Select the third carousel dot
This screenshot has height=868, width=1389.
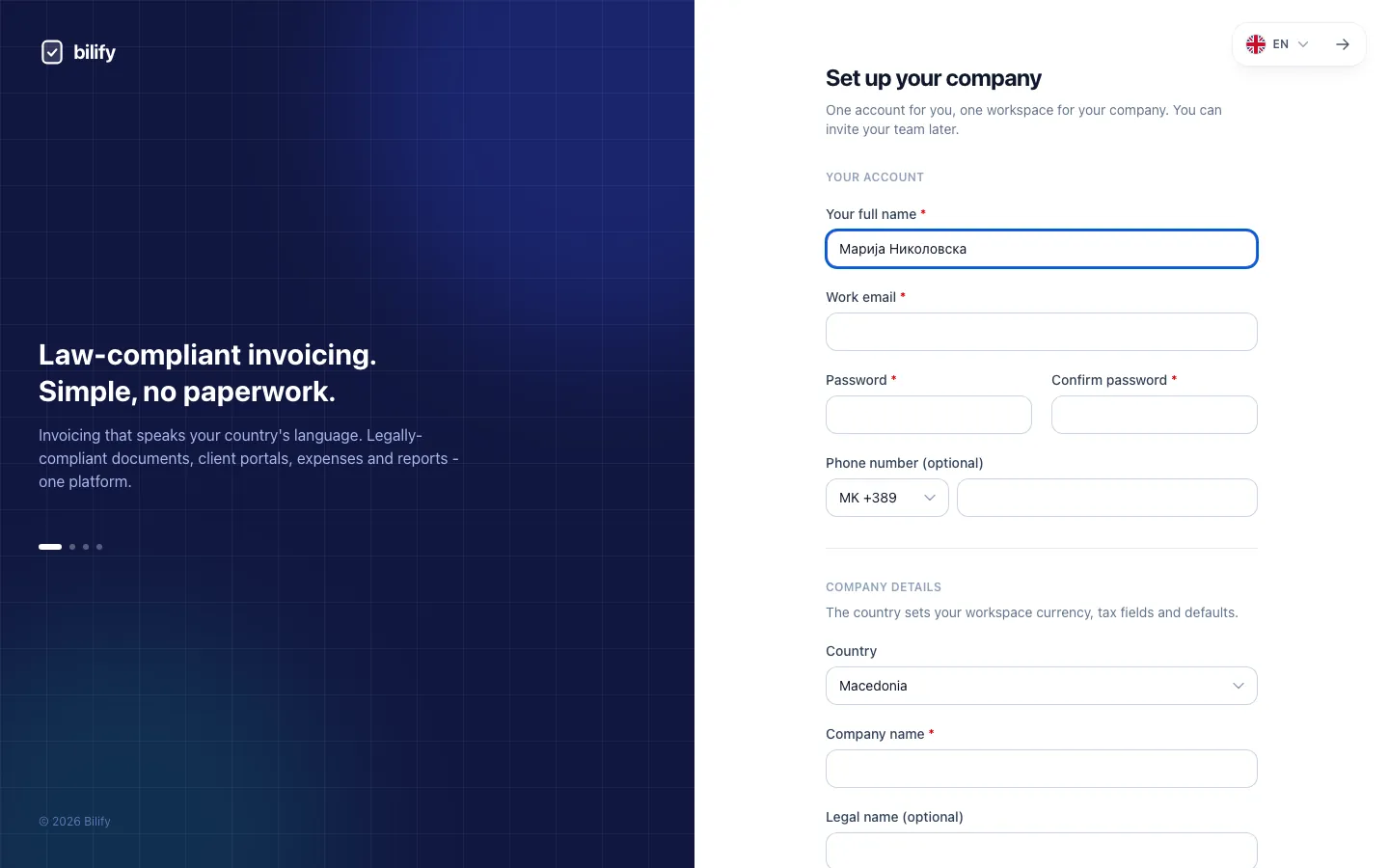click(x=86, y=547)
